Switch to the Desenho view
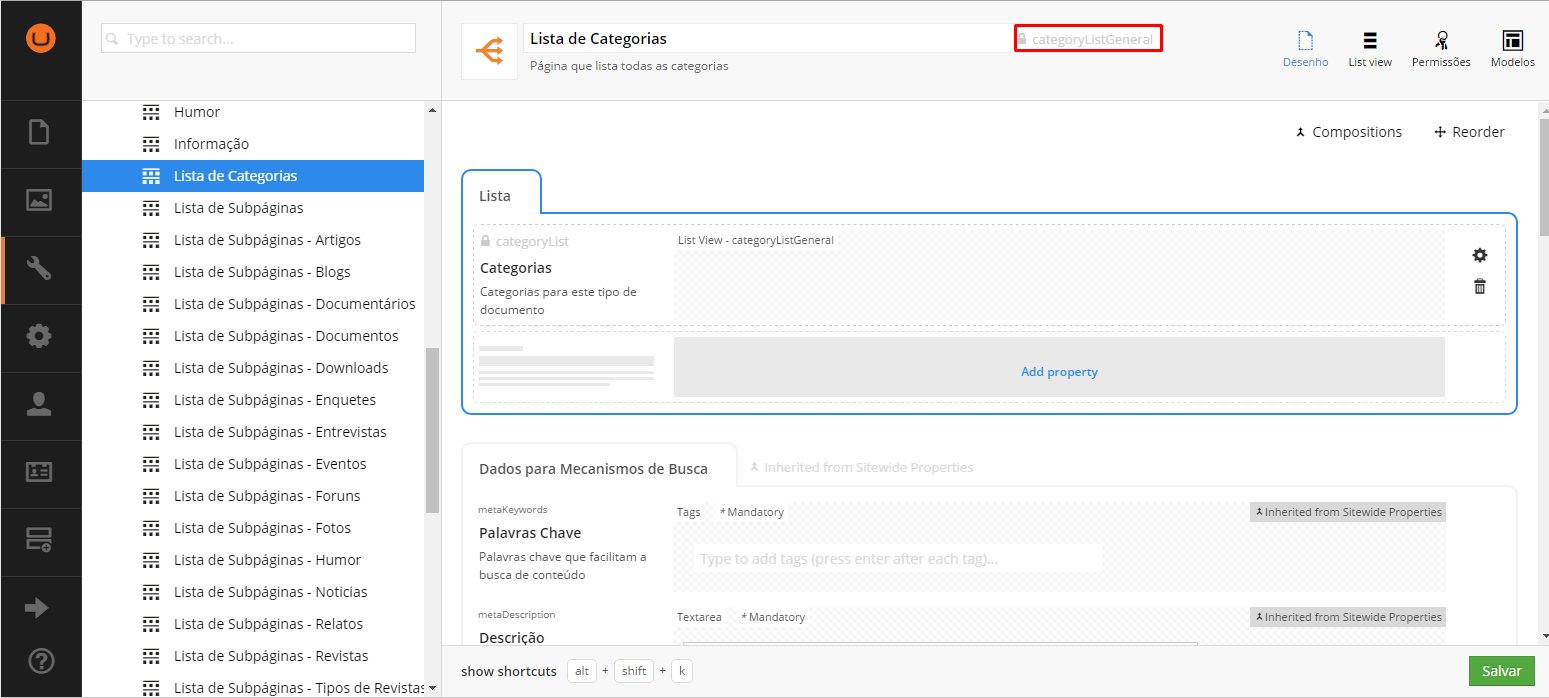 [x=1305, y=50]
